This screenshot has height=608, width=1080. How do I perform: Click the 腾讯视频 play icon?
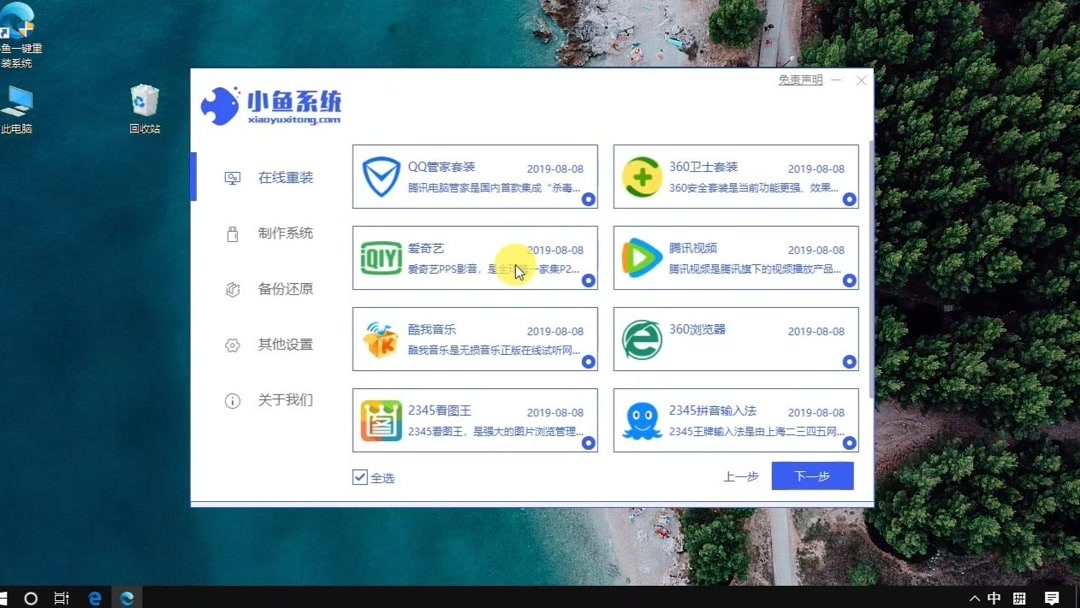click(641, 258)
